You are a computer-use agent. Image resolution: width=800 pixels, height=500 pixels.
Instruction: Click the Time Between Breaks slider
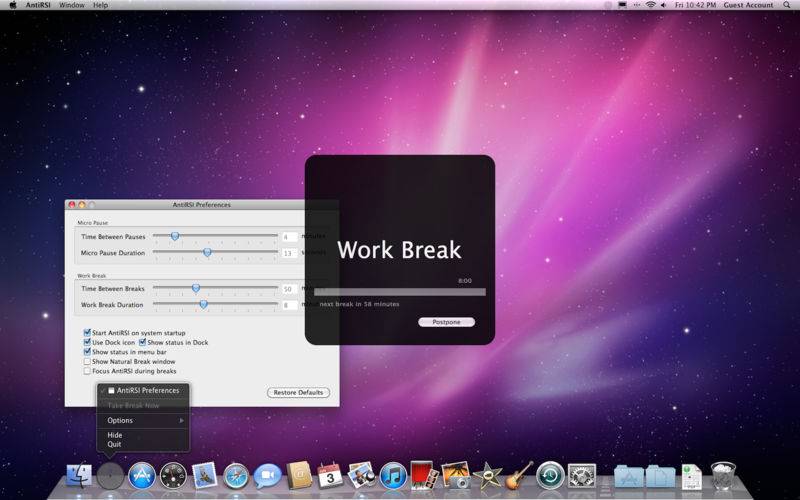pyautogui.click(x=215, y=288)
